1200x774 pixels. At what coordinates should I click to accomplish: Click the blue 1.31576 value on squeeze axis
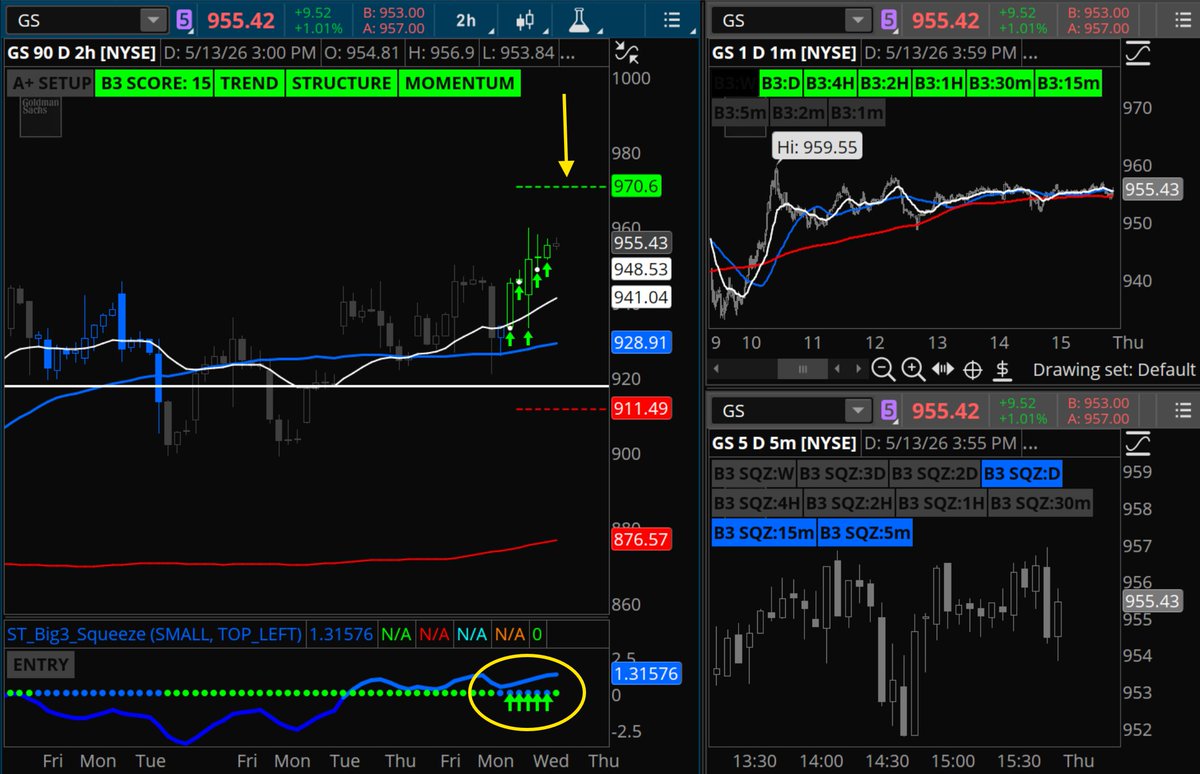tap(646, 675)
